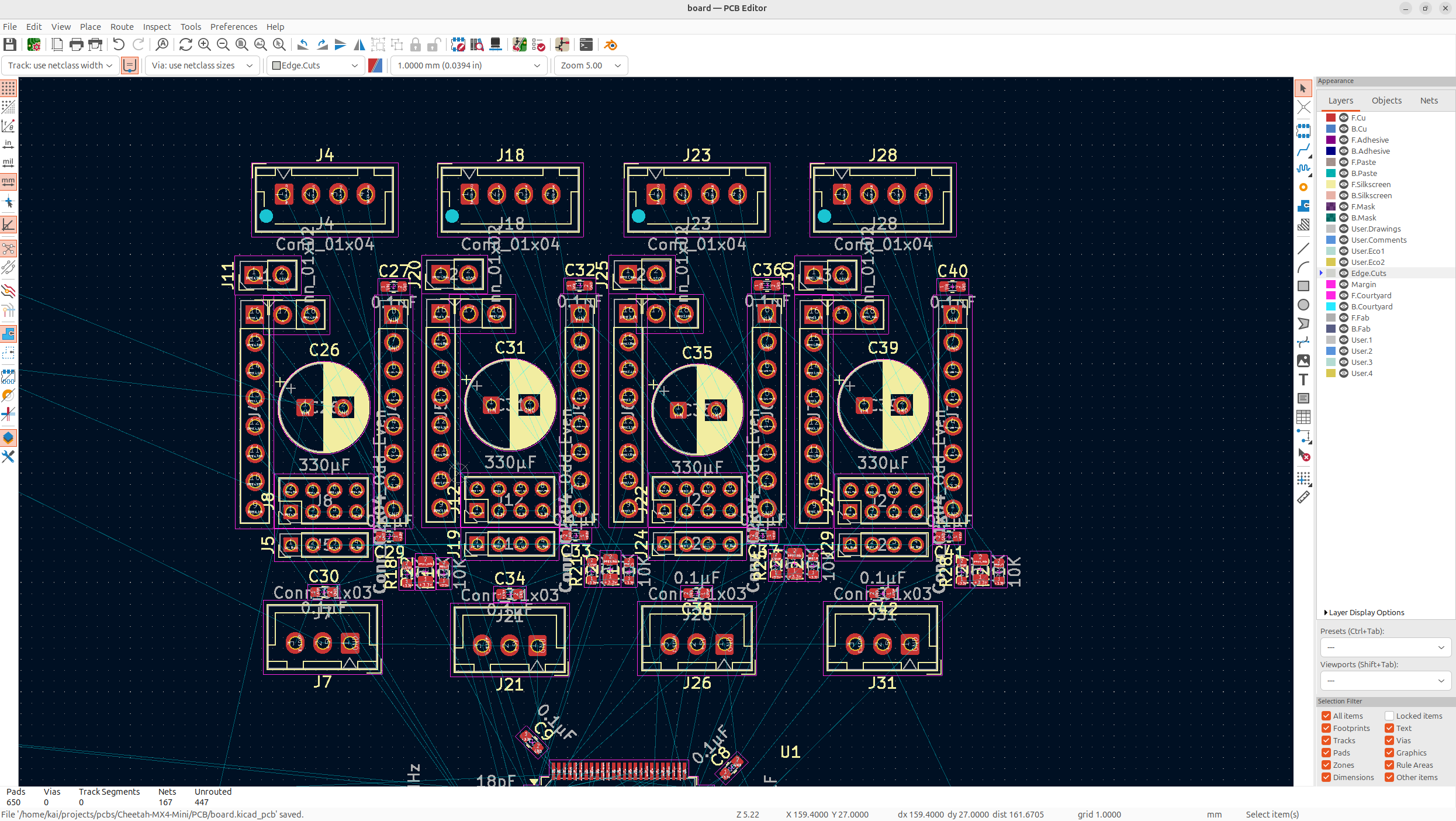The width and height of the screenshot is (1456, 821).
Task: Select the Route tracks tool
Action: (x=1303, y=150)
